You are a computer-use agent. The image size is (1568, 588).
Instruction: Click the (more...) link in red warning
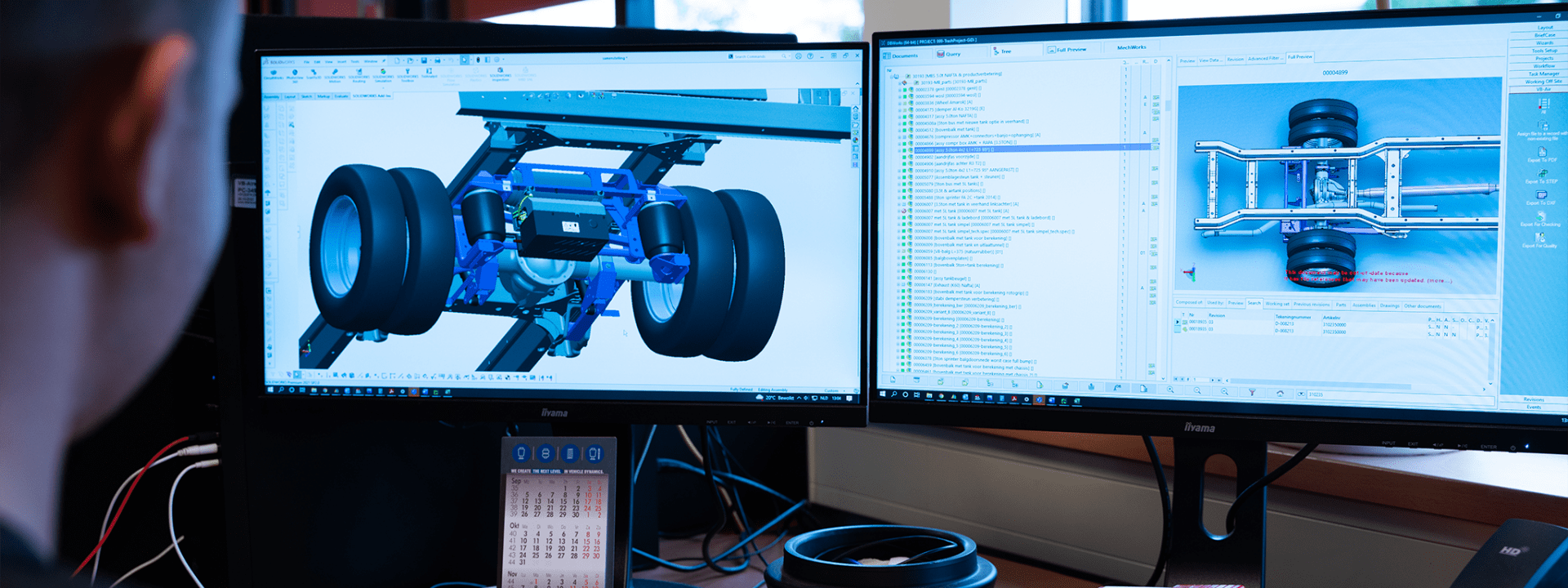tap(1440, 280)
